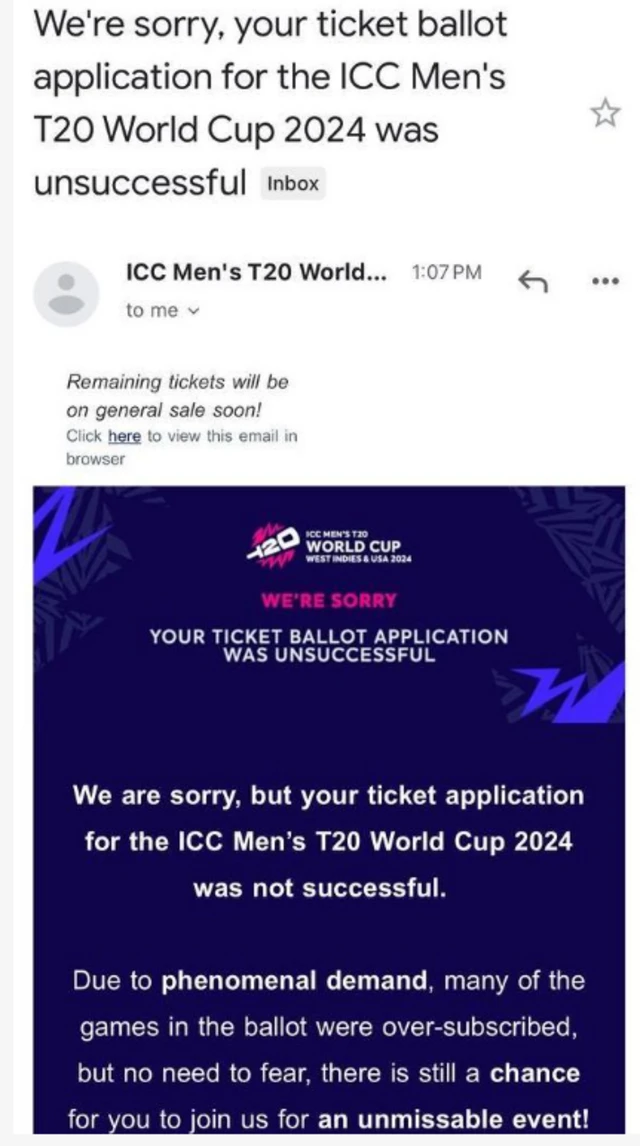
Task: Tap the sender's grey avatar icon
Action: tap(67, 293)
